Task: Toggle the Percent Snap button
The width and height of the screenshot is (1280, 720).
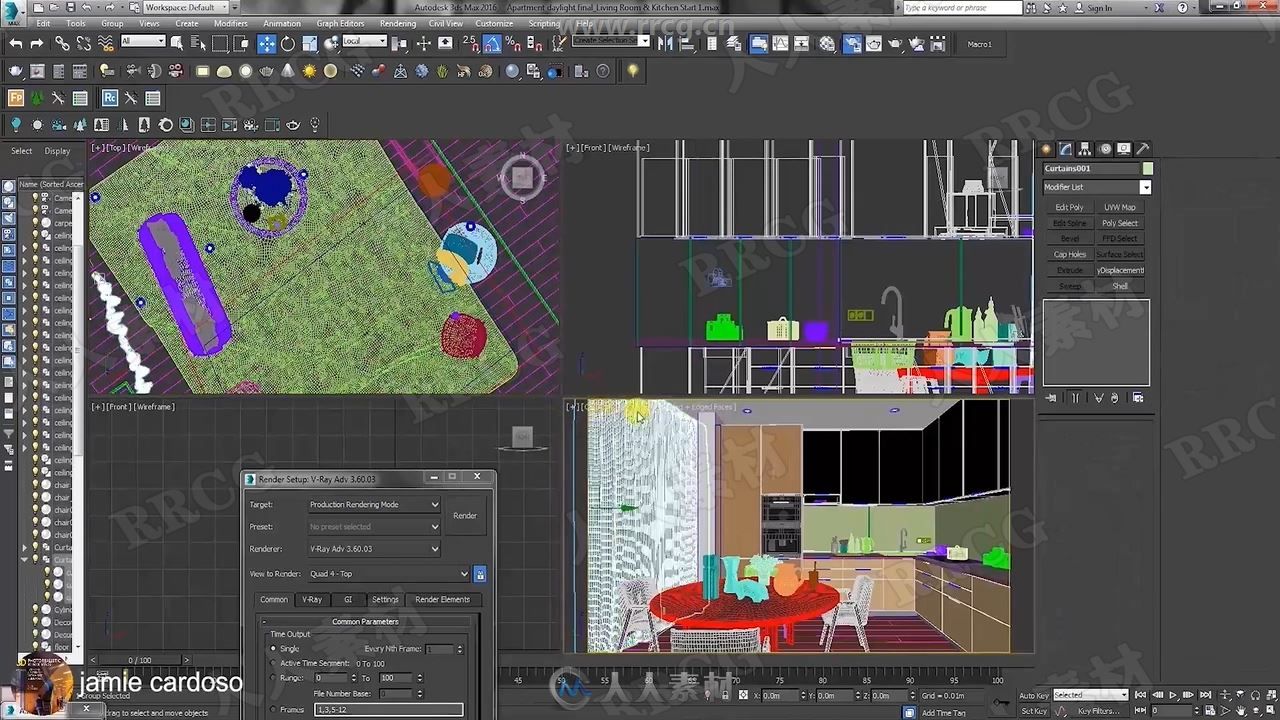Action: click(513, 43)
